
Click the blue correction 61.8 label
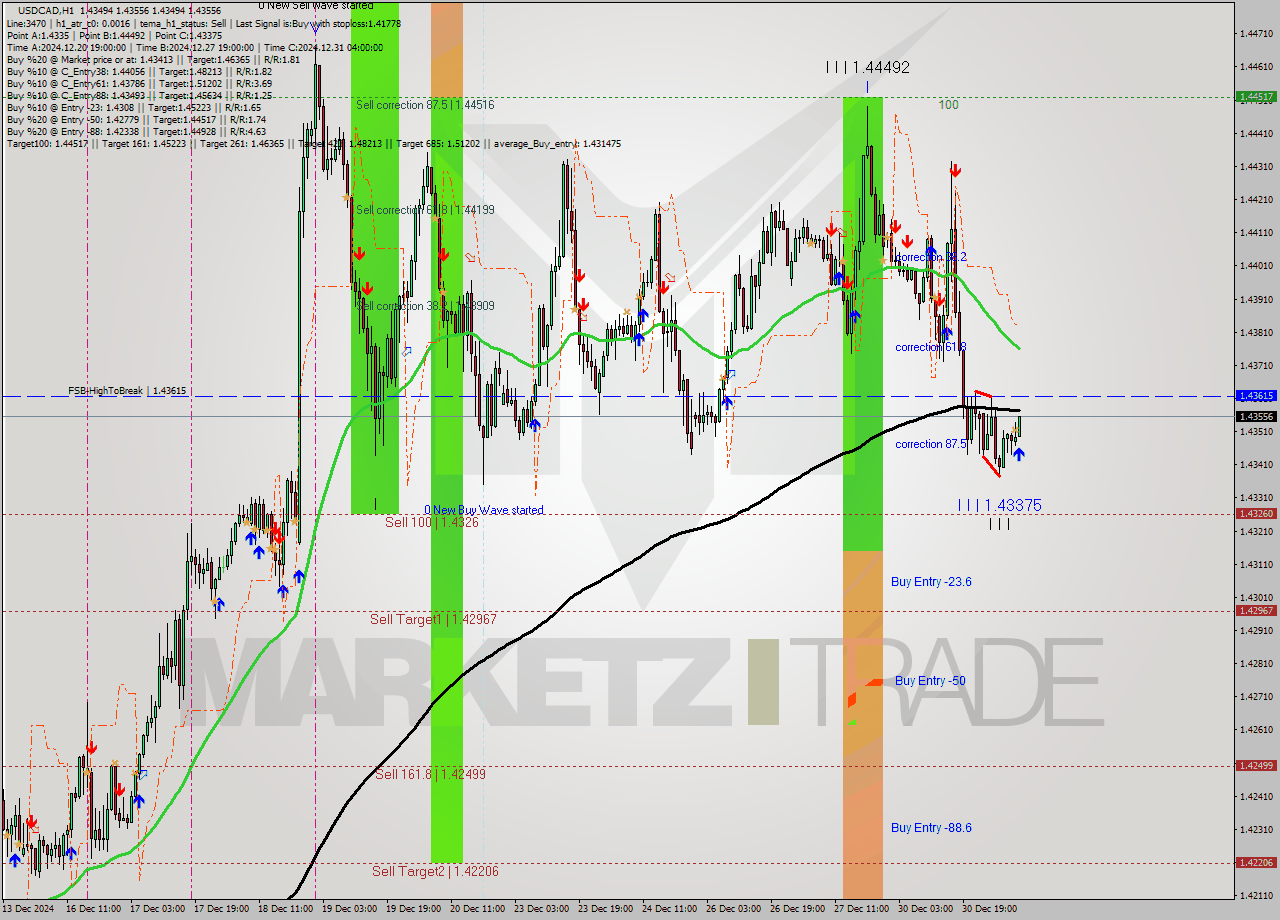(930, 348)
